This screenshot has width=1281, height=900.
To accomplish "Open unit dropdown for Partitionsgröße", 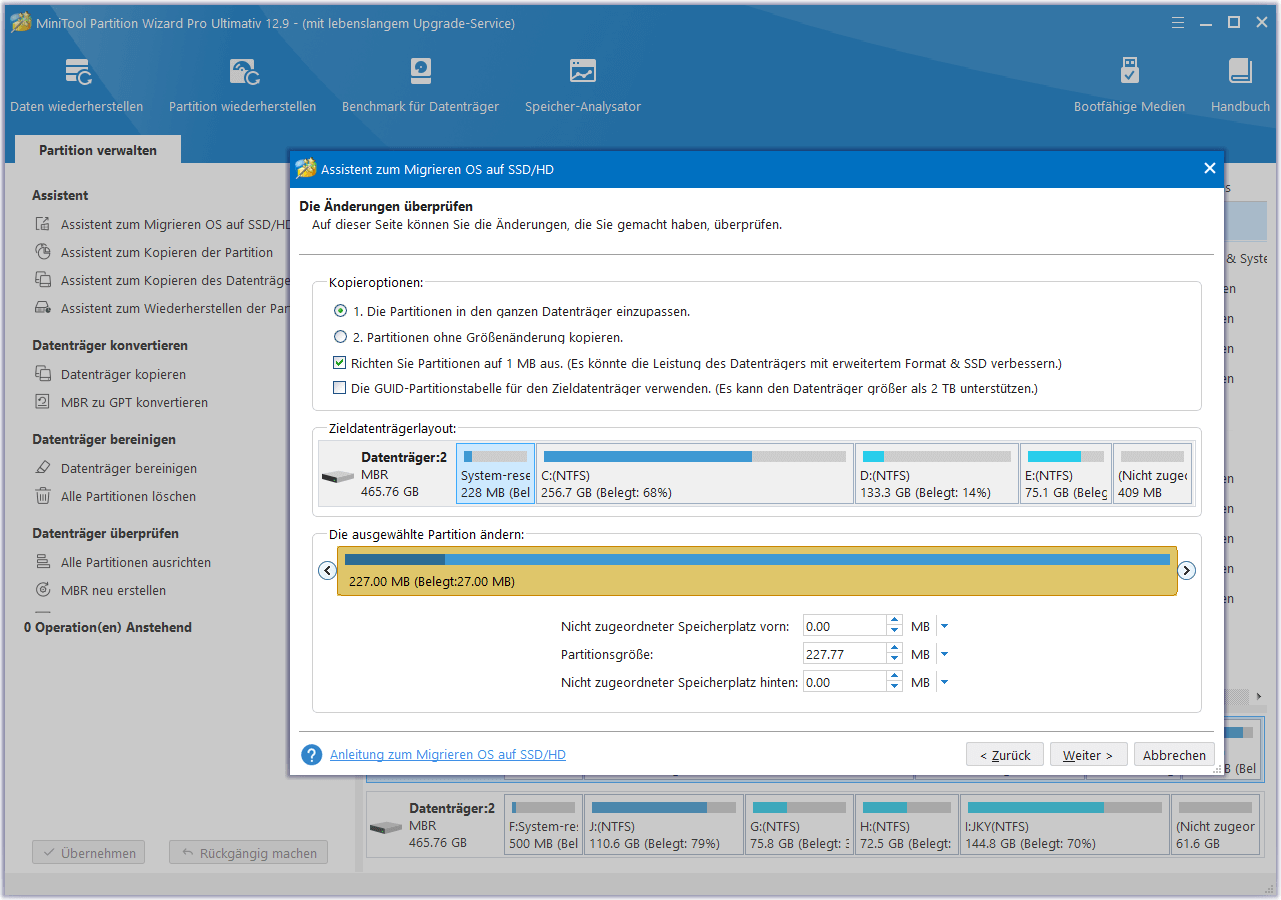I will tap(945, 655).
